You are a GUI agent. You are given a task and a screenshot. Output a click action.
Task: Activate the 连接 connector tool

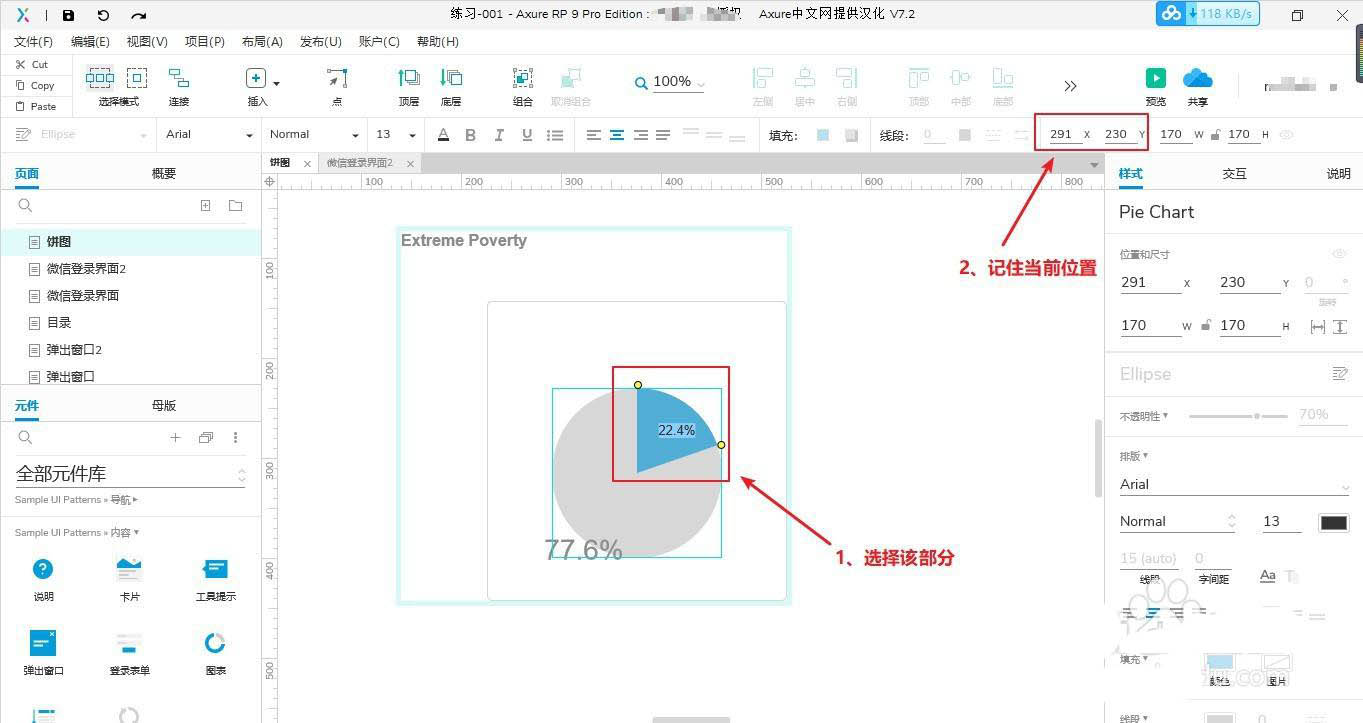(179, 87)
